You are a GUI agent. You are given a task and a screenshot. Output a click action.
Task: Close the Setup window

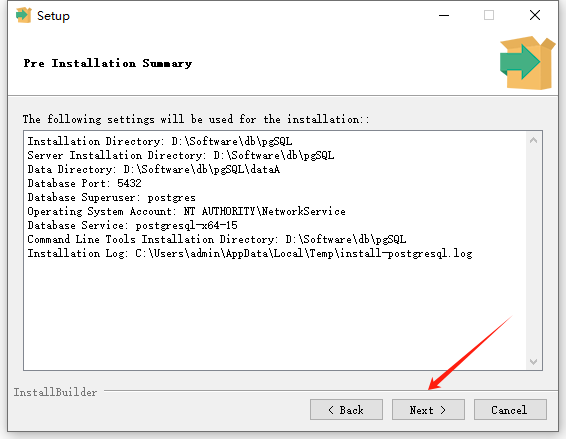click(535, 15)
